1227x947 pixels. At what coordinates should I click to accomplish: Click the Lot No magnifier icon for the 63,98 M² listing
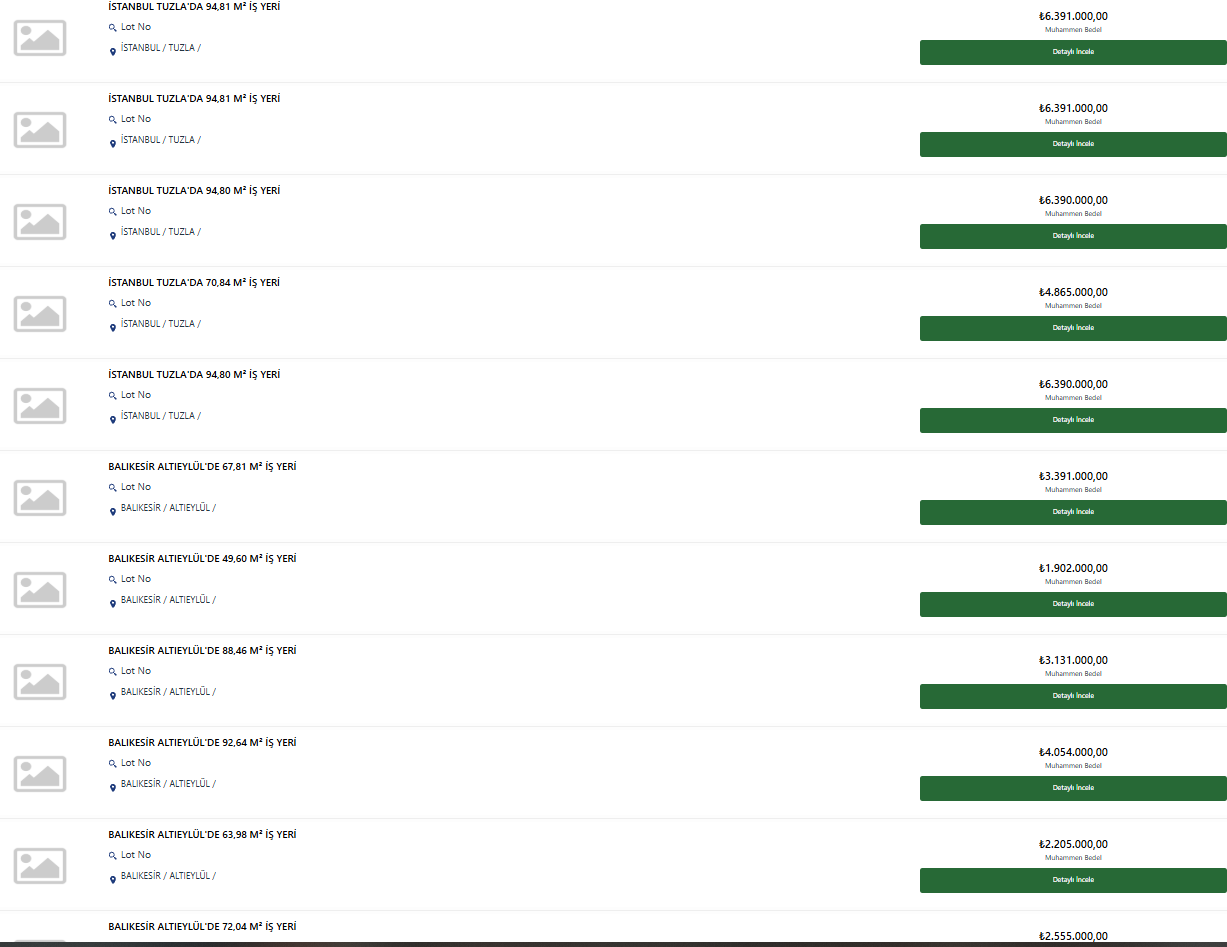point(113,856)
